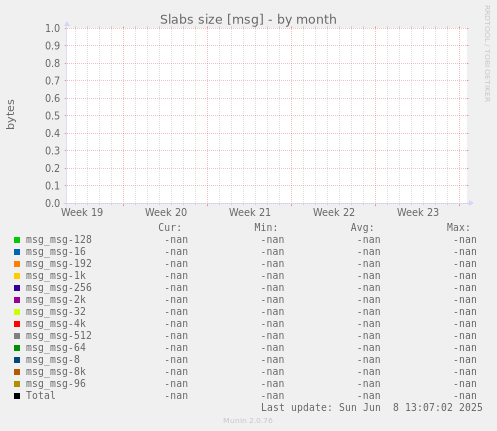The image size is (497, 431).
Task: Click the brown msg_msg-8k color swatch
Action: tap(17, 372)
